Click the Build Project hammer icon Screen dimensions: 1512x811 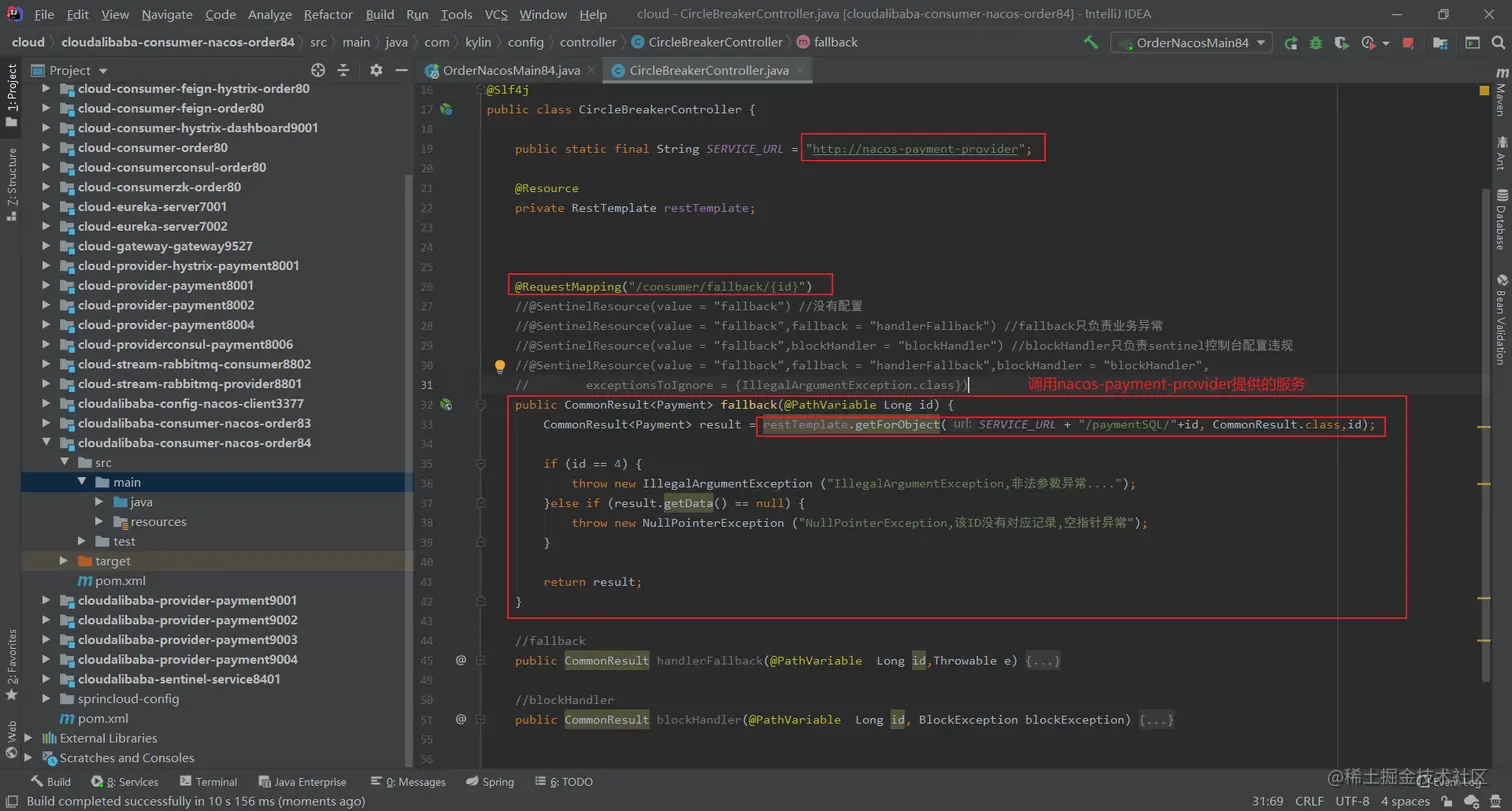[1091, 43]
